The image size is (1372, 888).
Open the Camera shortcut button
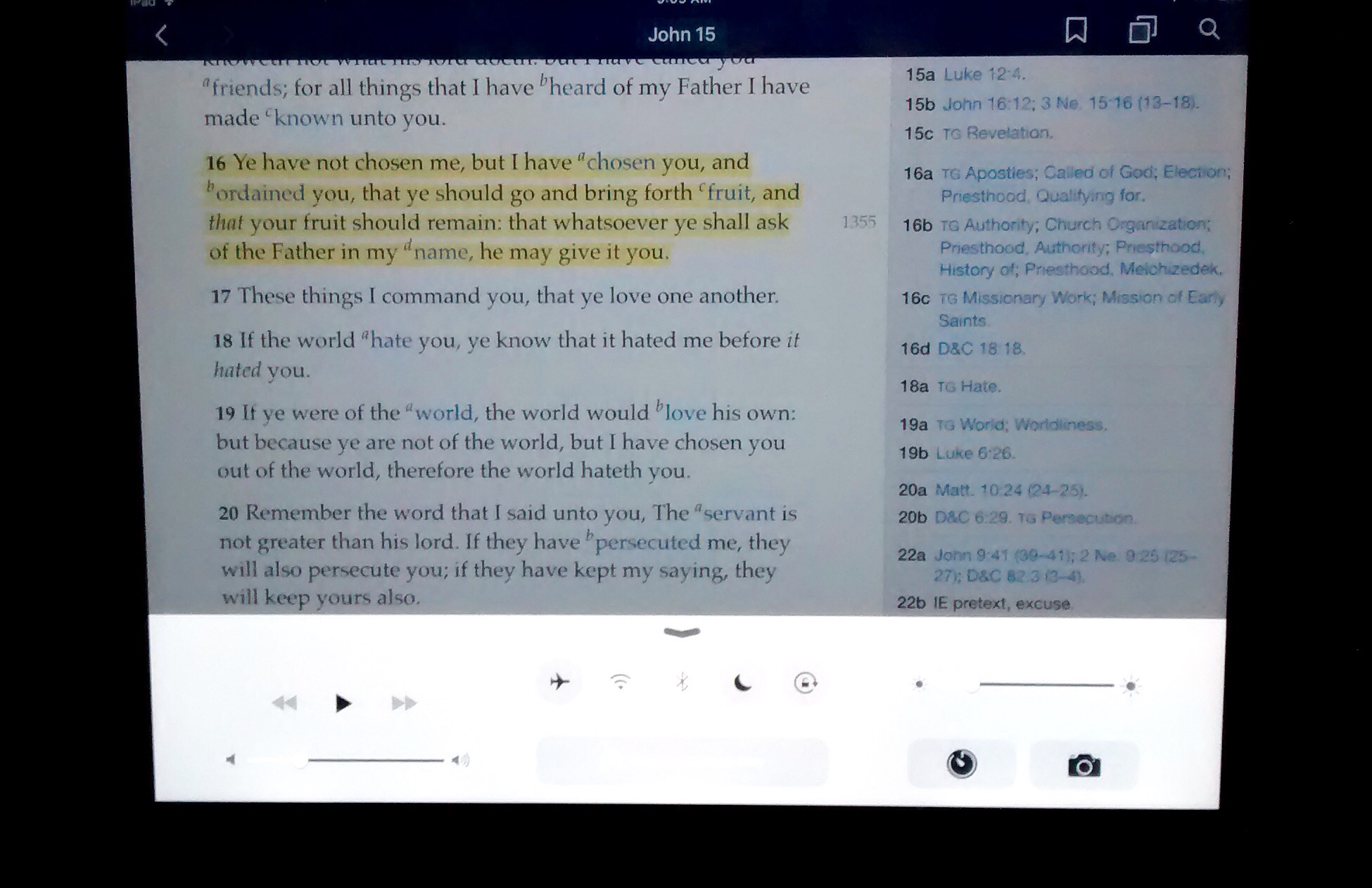(1084, 765)
